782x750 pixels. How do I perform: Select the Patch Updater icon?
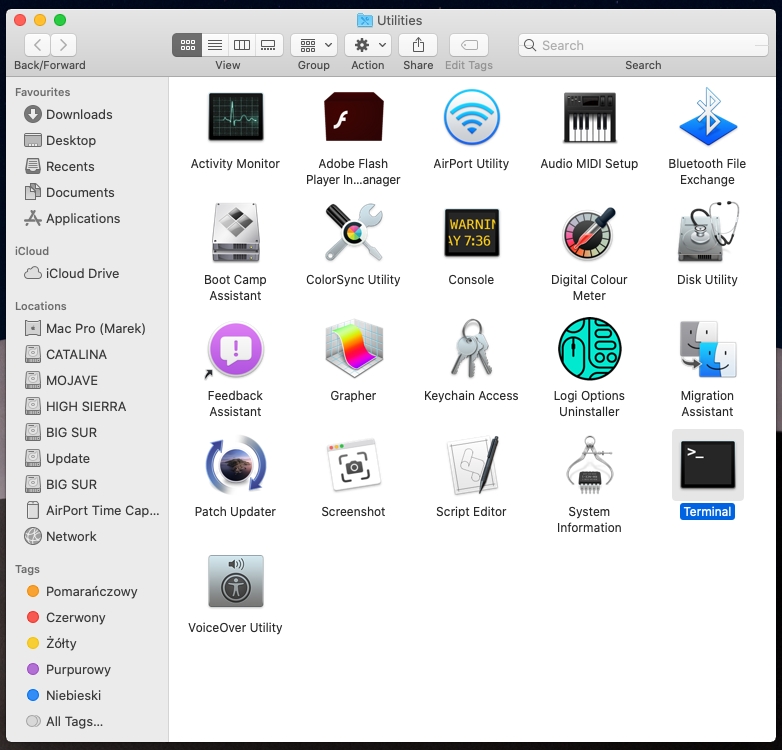(235, 465)
